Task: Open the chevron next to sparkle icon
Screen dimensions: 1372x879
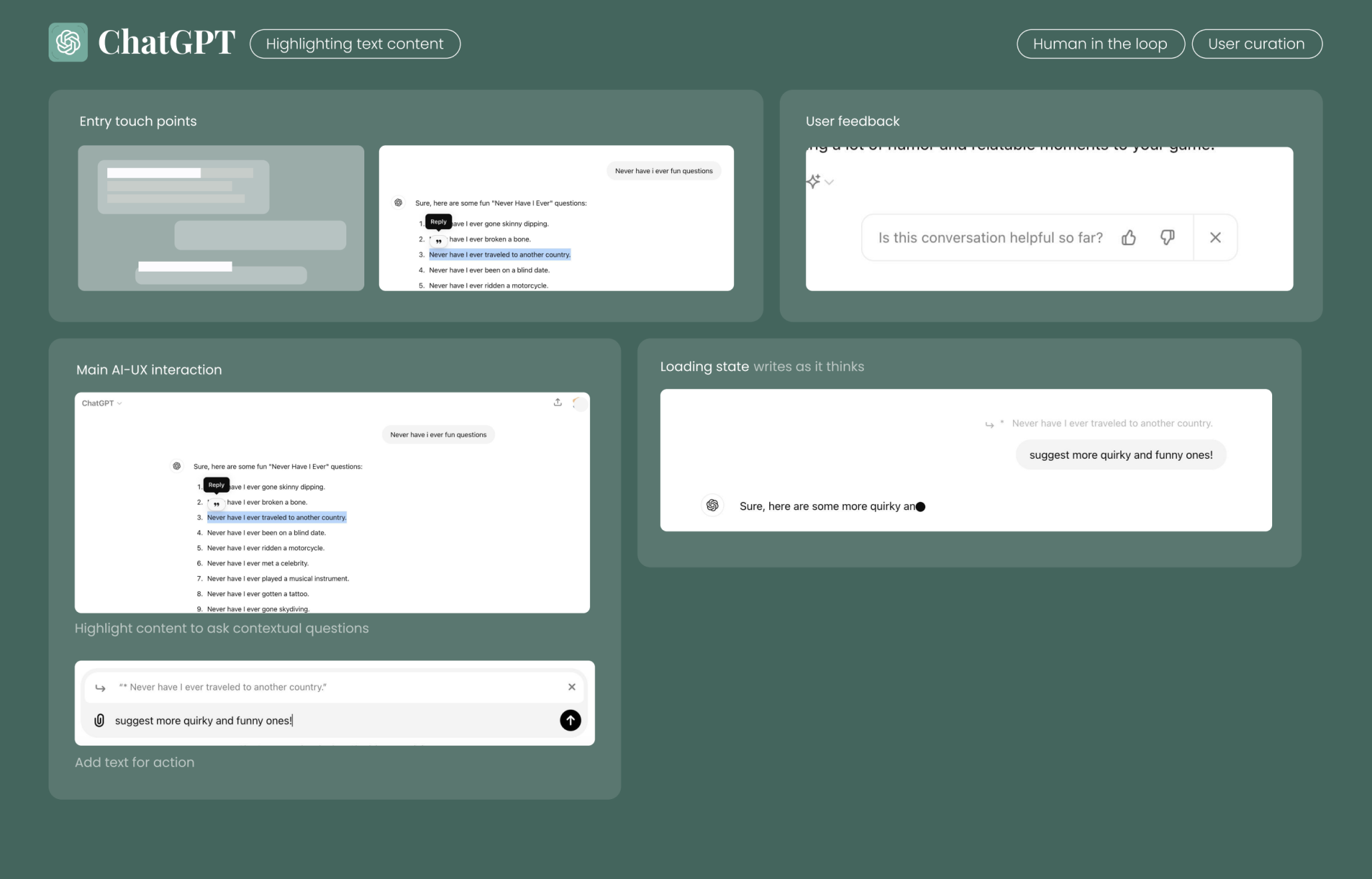Action: pos(829,182)
